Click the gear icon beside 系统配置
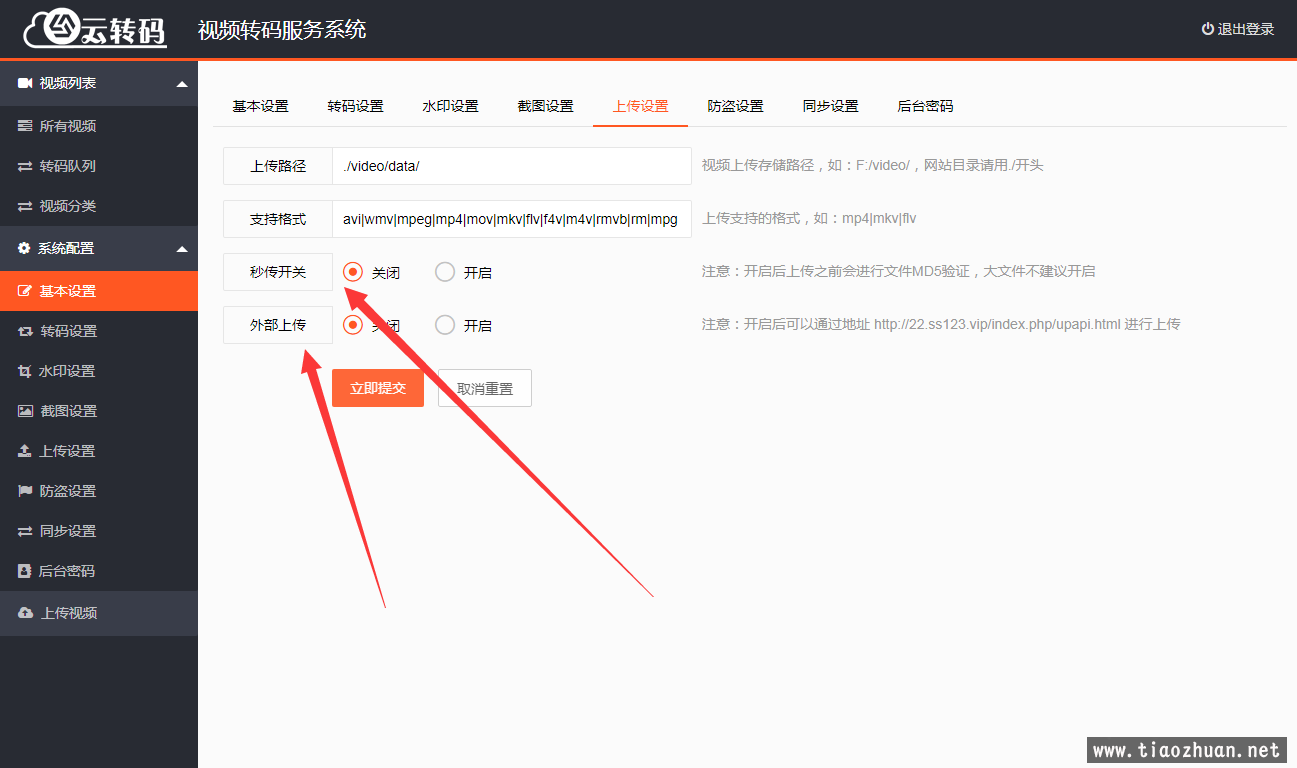 coord(25,248)
